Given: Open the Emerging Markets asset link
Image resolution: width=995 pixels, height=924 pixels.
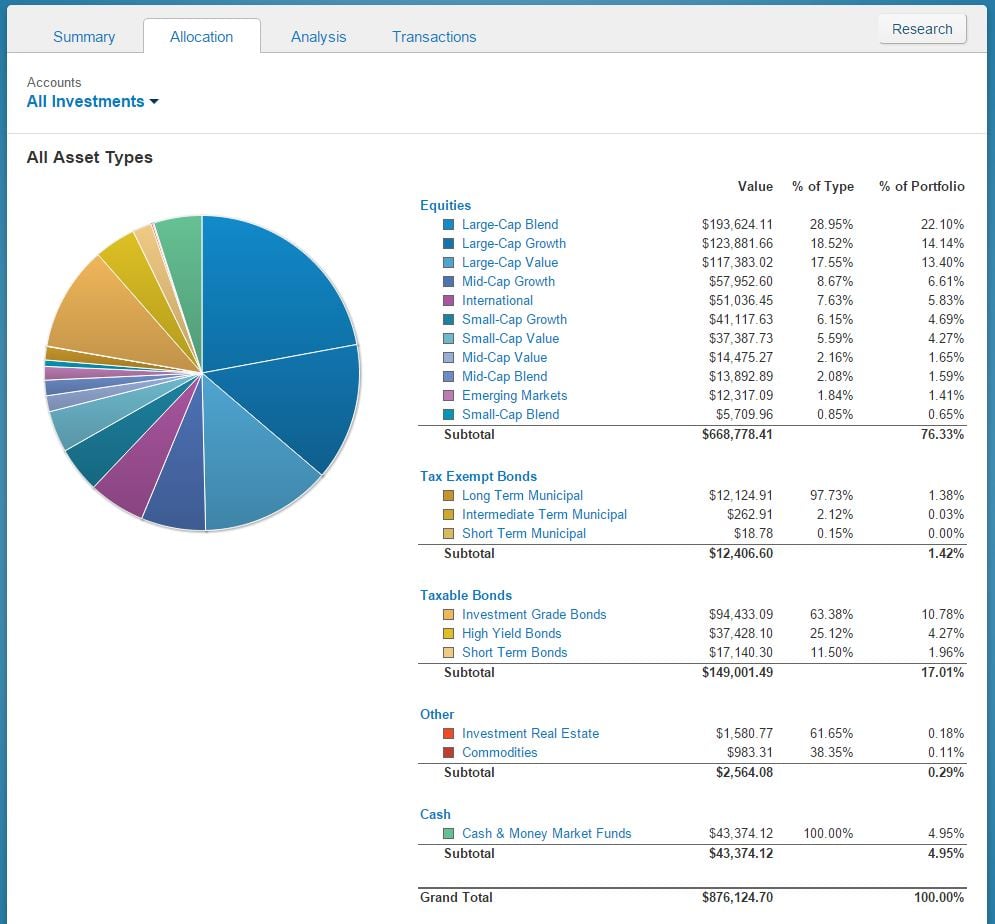Looking at the screenshot, I should (514, 396).
